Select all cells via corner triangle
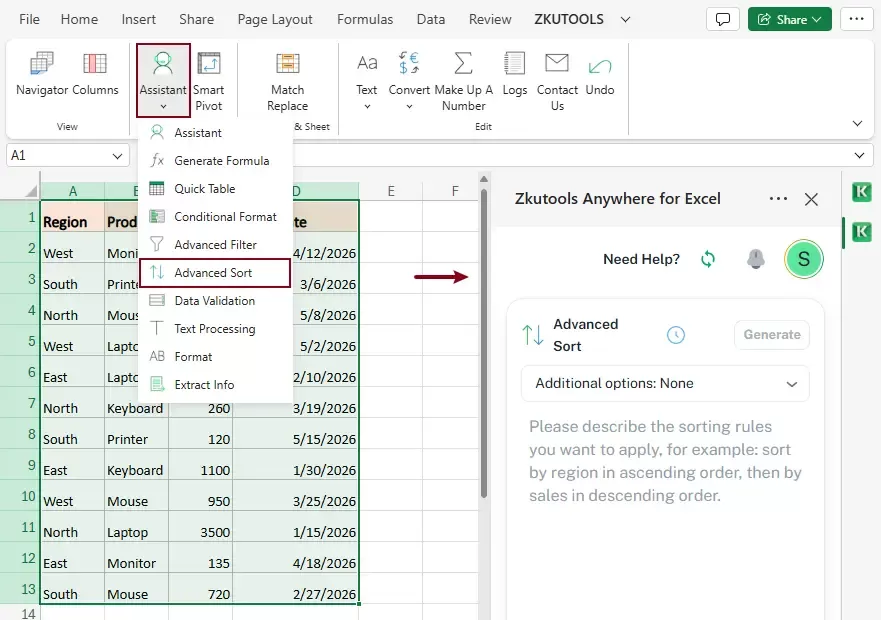Viewport: 881px width, 620px height. pyautogui.click(x=30, y=191)
